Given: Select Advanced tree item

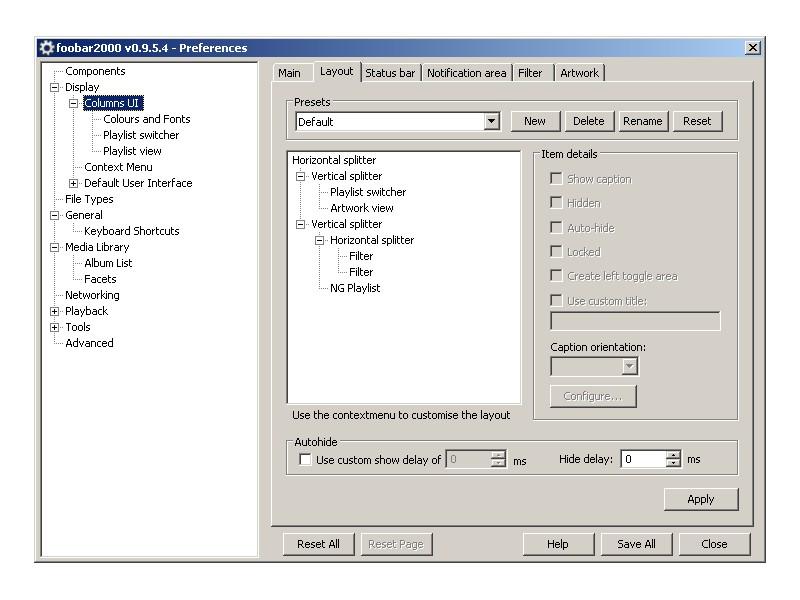Looking at the screenshot, I should point(89,343).
